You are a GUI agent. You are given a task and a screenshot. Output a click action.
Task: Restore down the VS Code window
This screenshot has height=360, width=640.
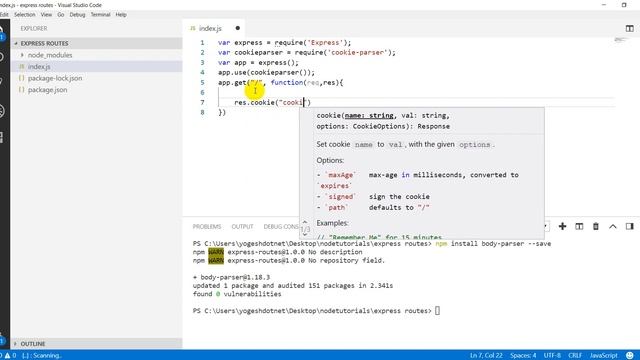tap(624, 5)
